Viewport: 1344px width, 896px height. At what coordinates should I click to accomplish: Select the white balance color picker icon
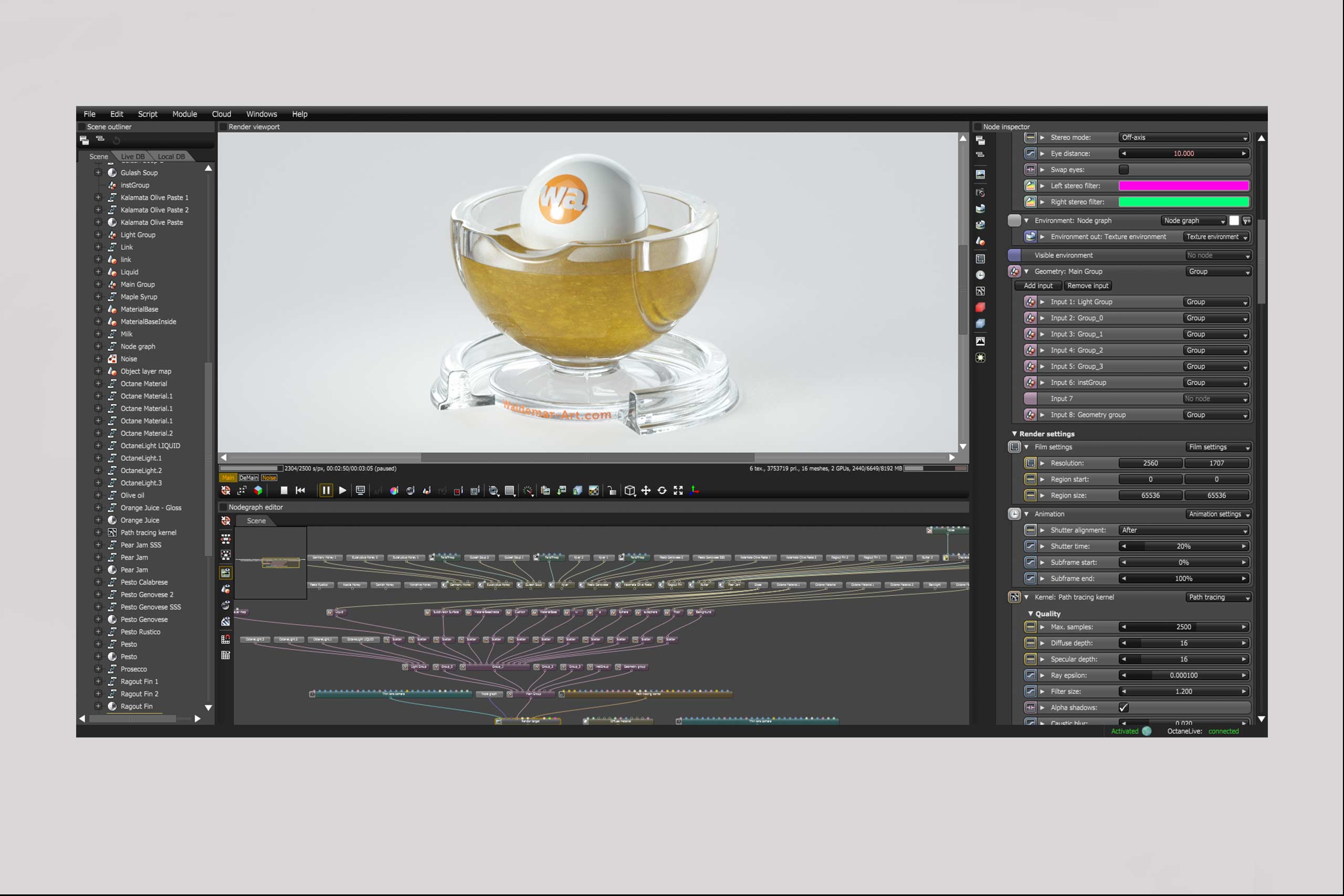pos(394,490)
